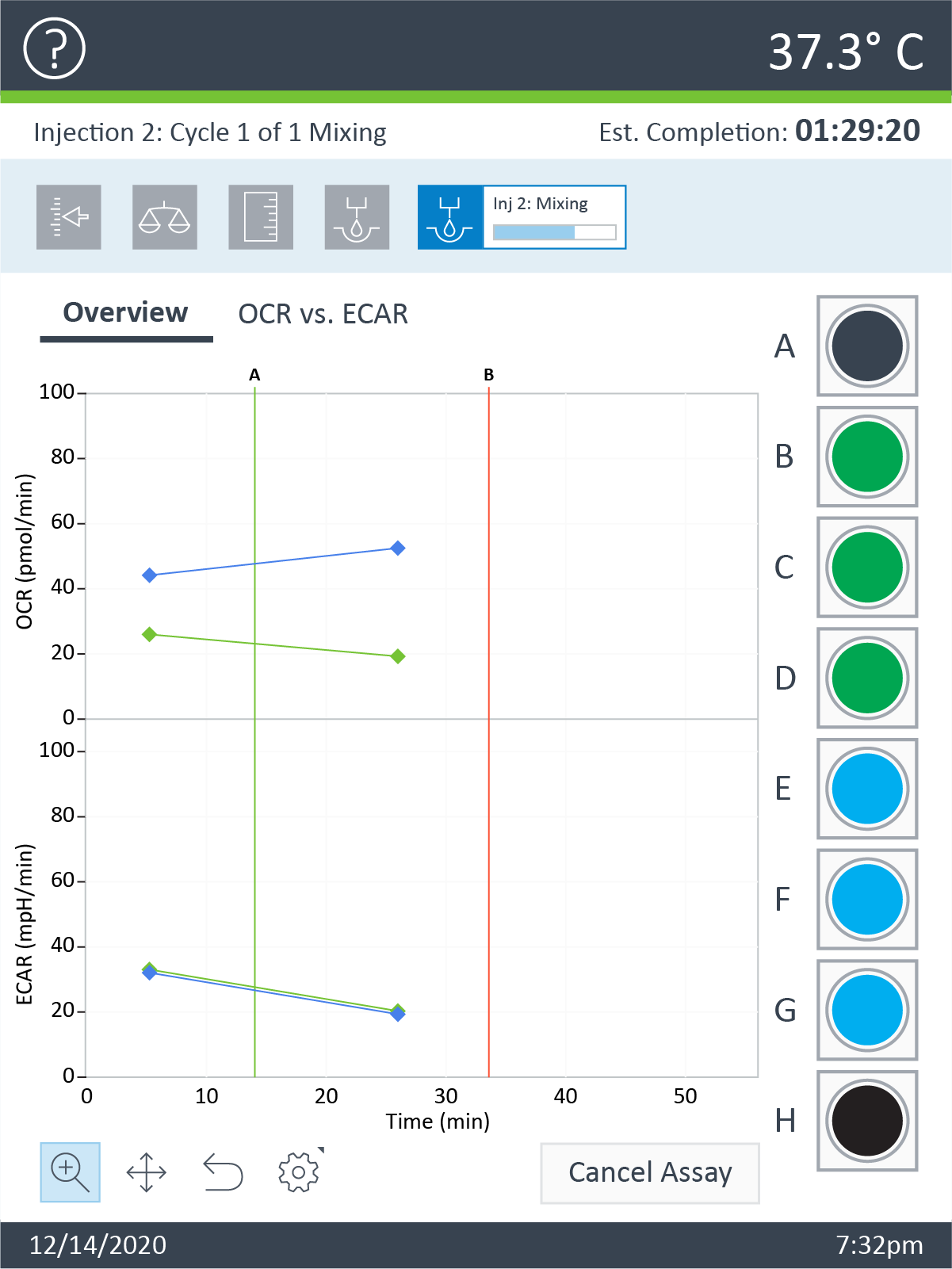Screen dimensions: 952x1269
Task: Switch to the Overview tab
Action: [x=126, y=313]
